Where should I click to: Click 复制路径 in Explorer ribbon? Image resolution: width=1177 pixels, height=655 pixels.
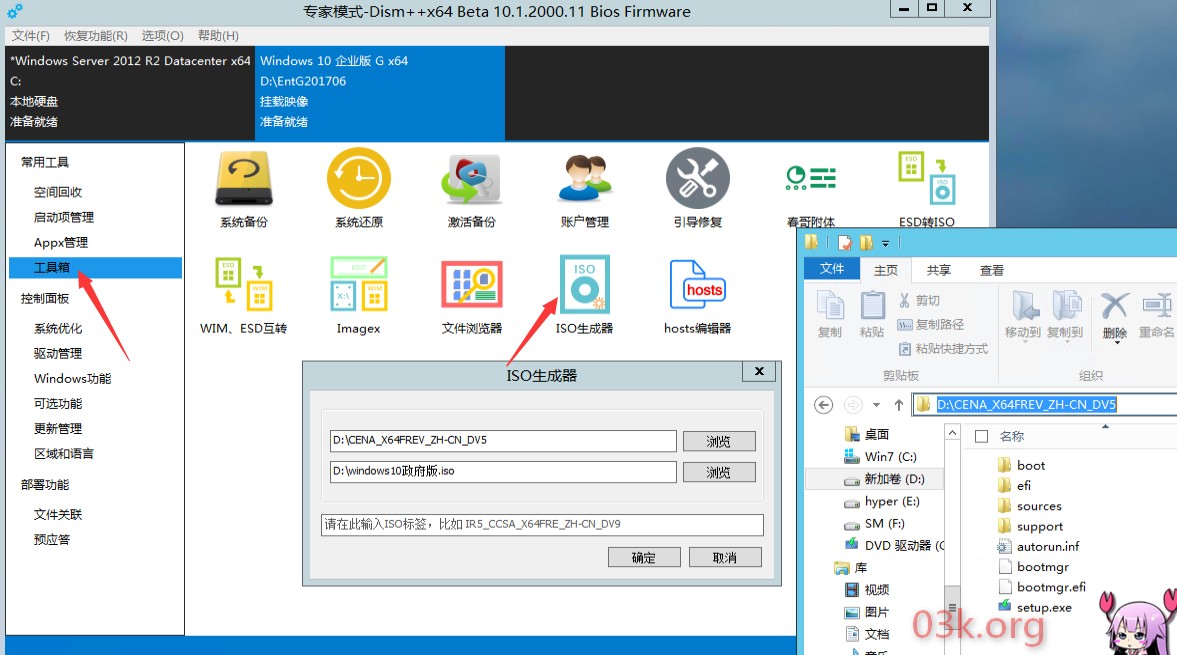click(931, 324)
